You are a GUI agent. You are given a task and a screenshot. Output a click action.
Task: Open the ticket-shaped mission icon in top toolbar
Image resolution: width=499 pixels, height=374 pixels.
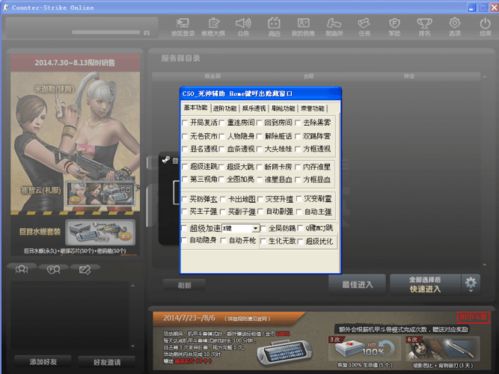[364, 23]
